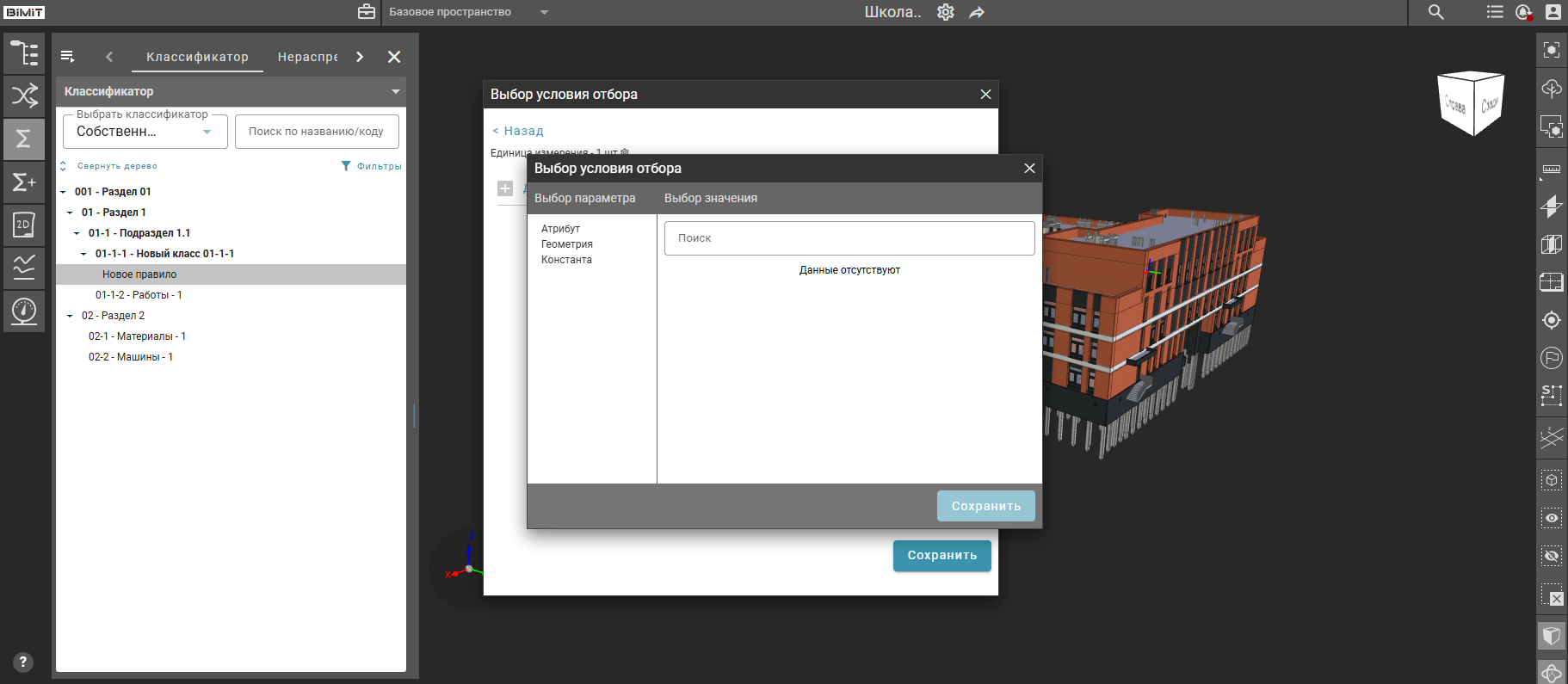Select the ruler measurement tool
The height and width of the screenshot is (684, 1568).
(1552, 169)
